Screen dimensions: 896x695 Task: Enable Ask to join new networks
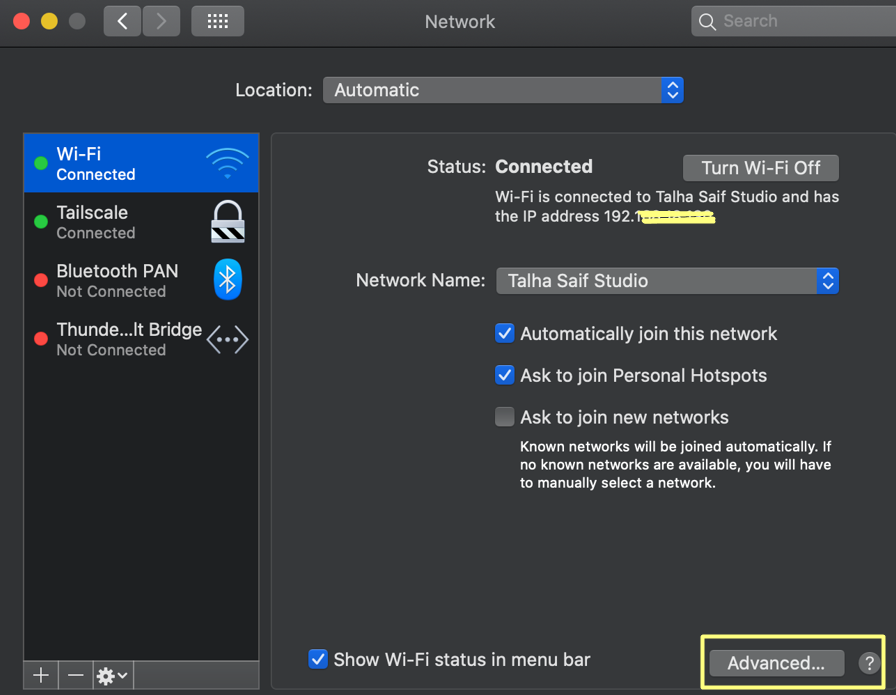[x=505, y=417]
